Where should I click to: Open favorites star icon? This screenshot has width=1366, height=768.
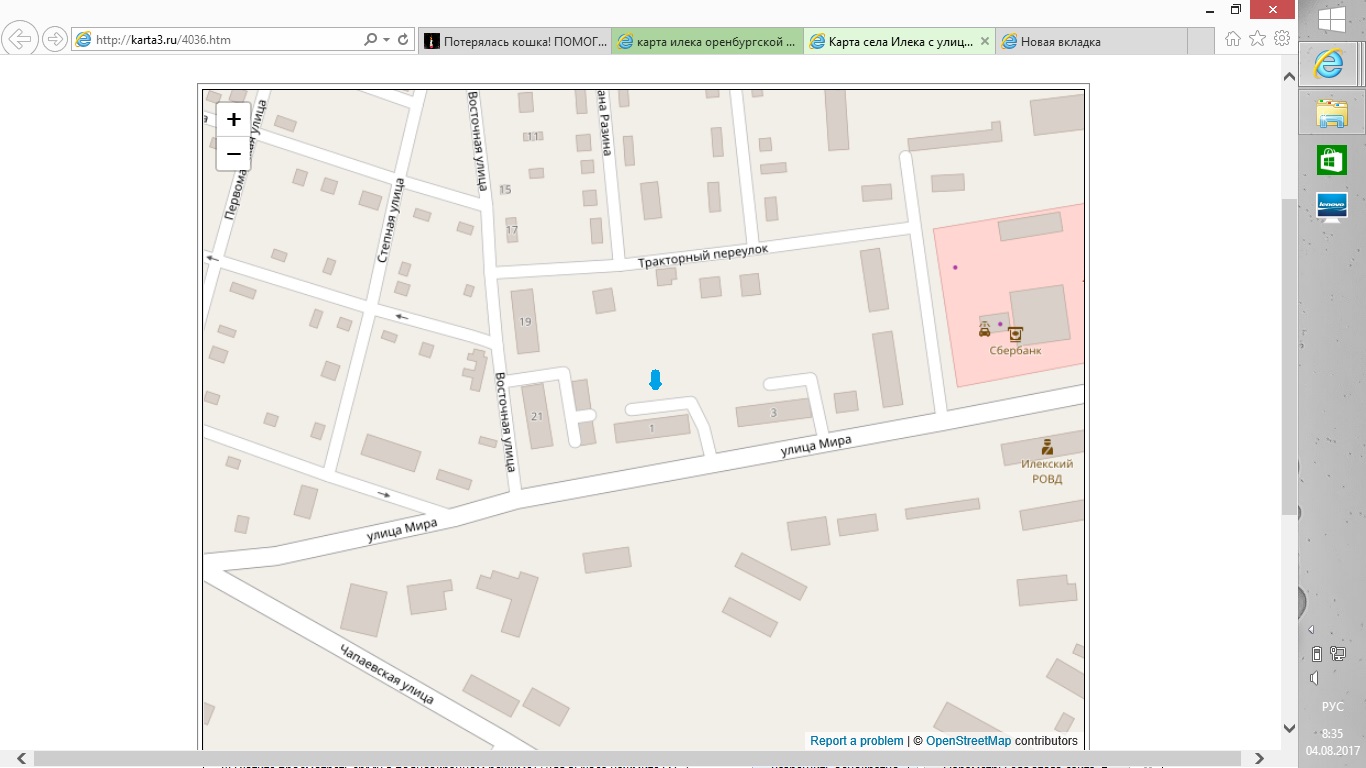click(1258, 39)
